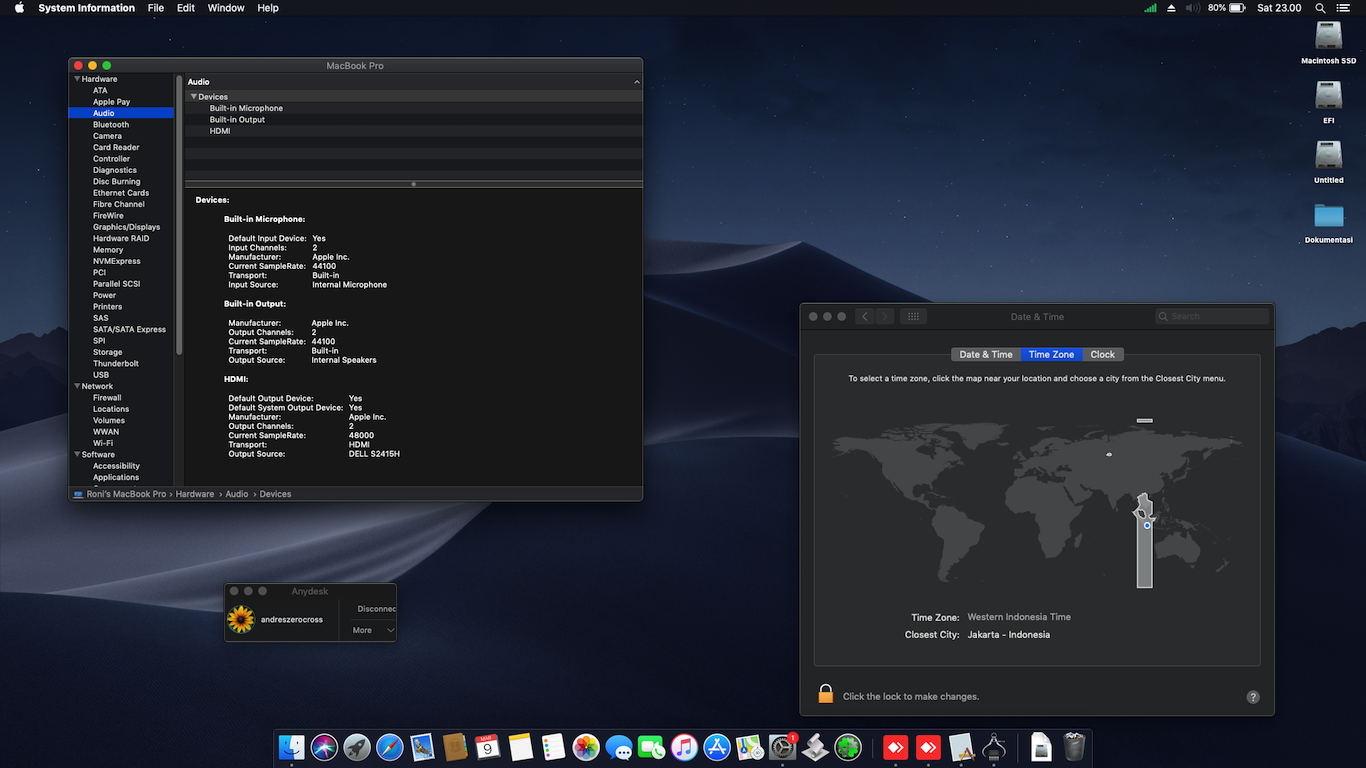The image size is (1366, 768).
Task: Open the Window menu
Action: tap(226, 8)
